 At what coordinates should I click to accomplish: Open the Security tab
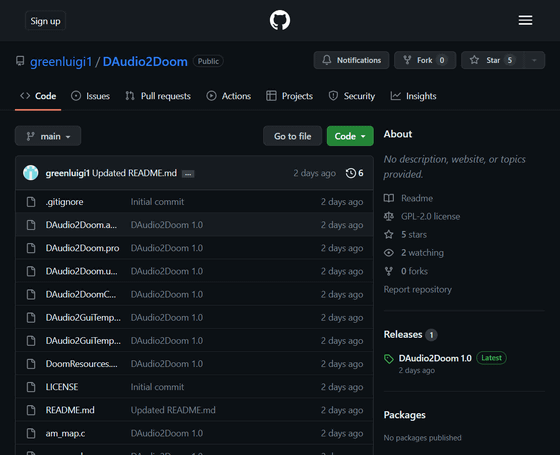coord(351,96)
